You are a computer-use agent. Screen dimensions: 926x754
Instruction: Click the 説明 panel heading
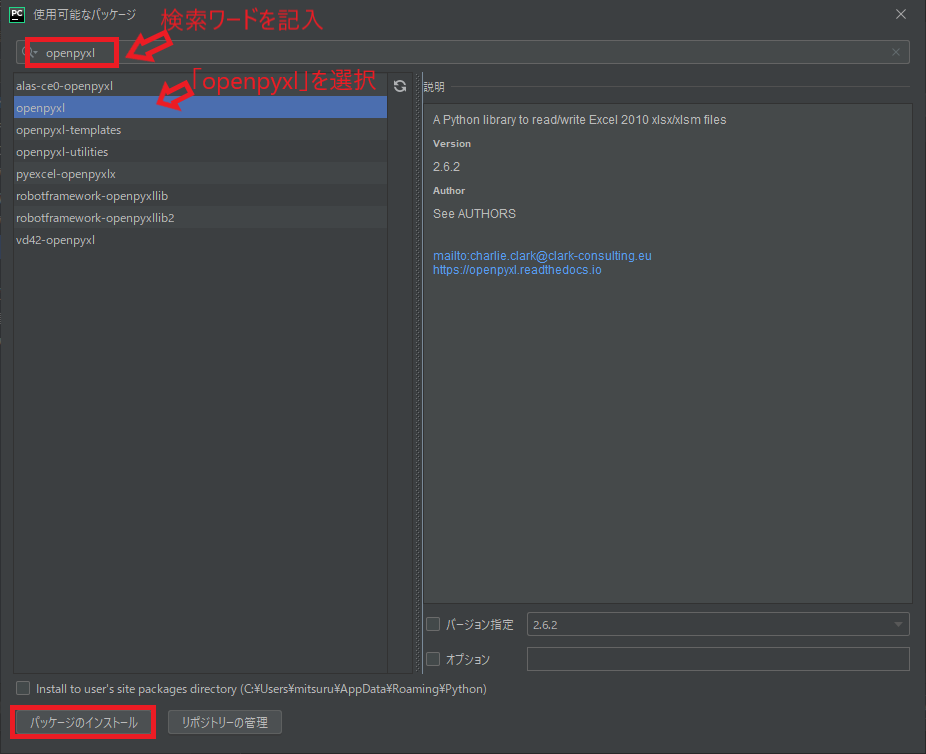tap(434, 87)
